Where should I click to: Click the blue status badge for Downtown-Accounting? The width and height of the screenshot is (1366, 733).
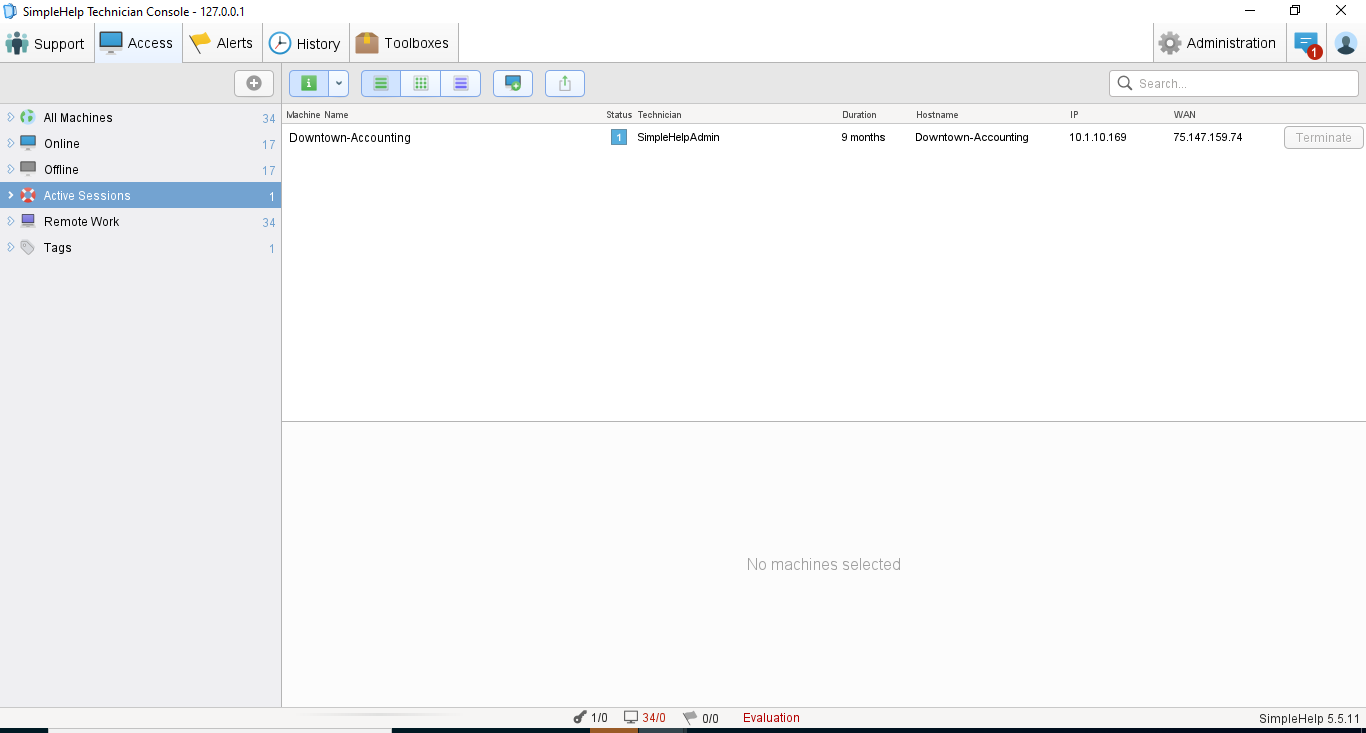(x=619, y=138)
